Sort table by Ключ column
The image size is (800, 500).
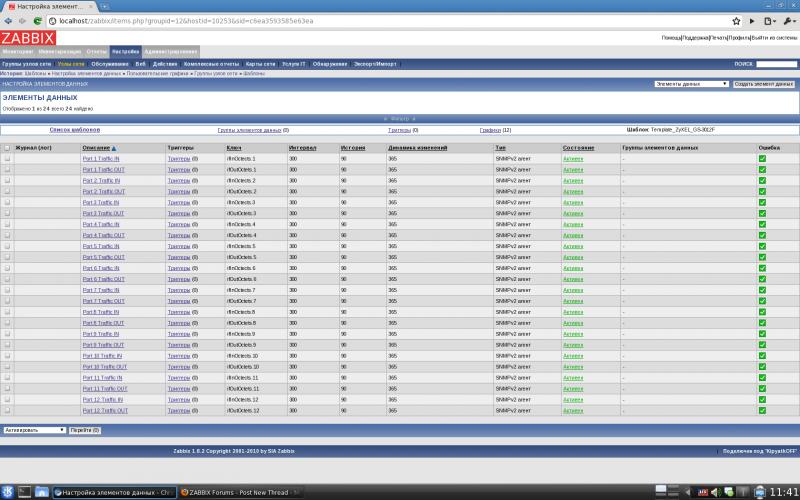pyautogui.click(x=234, y=148)
